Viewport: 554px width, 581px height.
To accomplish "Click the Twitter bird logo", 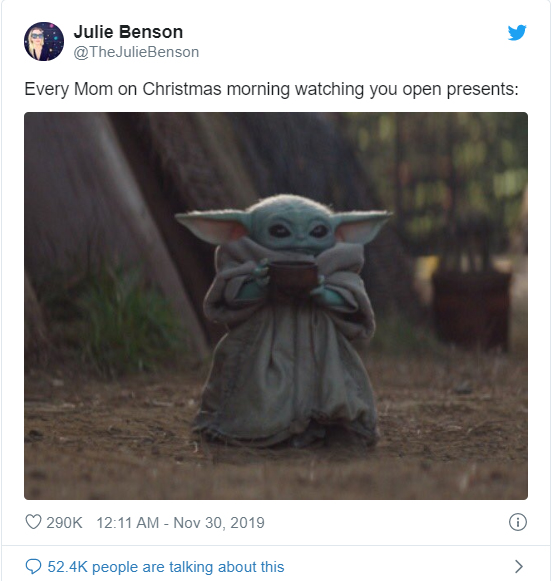I will pos(517,33).
